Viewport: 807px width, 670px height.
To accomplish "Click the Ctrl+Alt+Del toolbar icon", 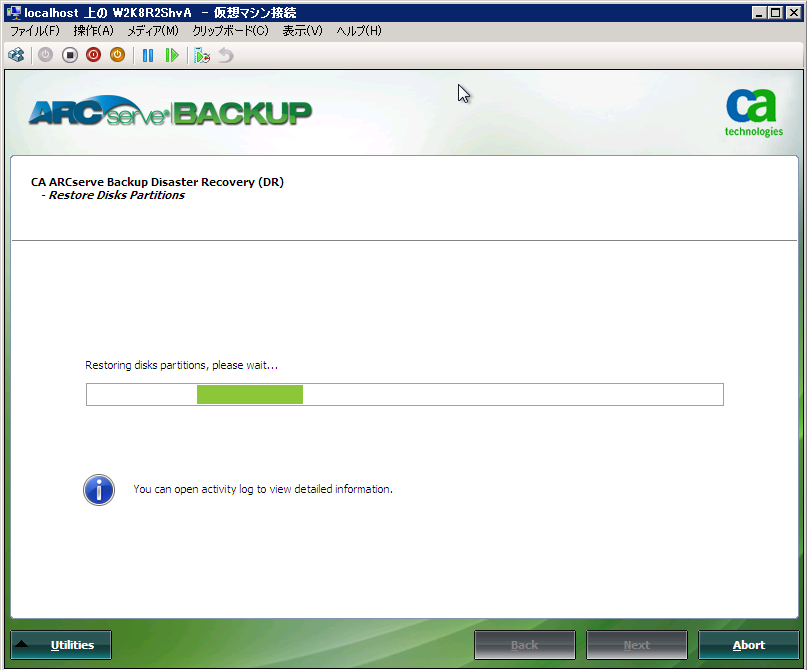I will click(16, 55).
